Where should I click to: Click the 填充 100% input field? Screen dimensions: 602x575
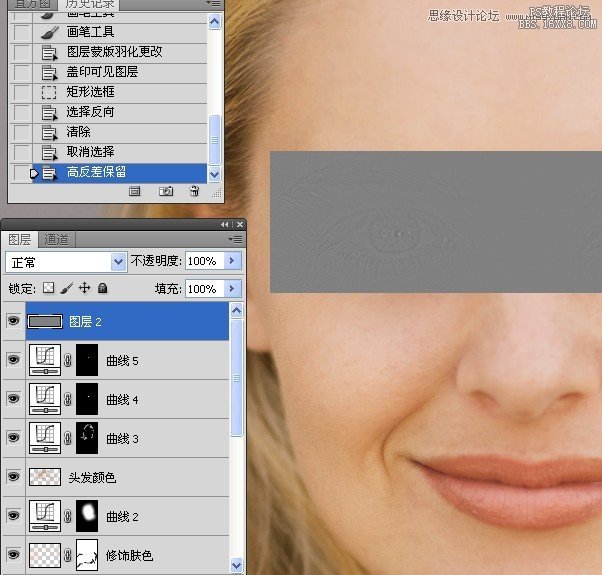(205, 289)
